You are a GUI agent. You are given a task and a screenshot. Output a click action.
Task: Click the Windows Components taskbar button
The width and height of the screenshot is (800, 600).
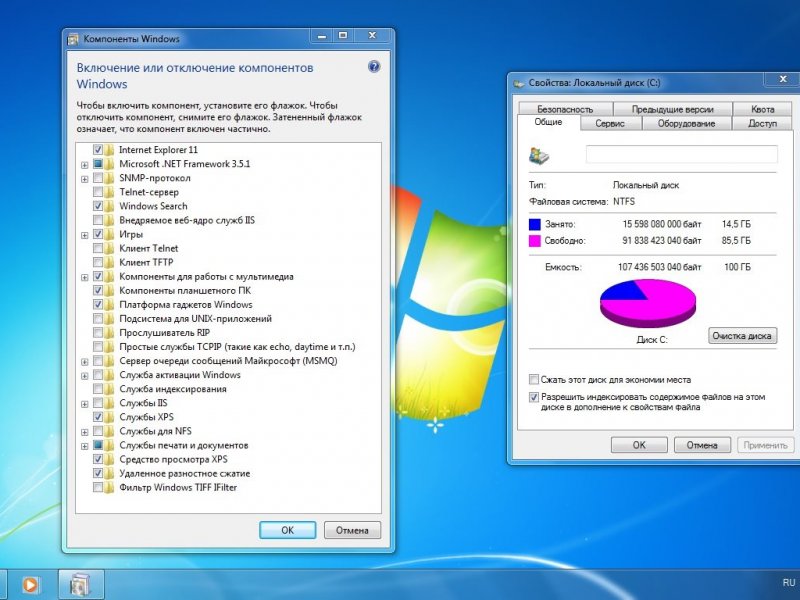[x=81, y=585]
